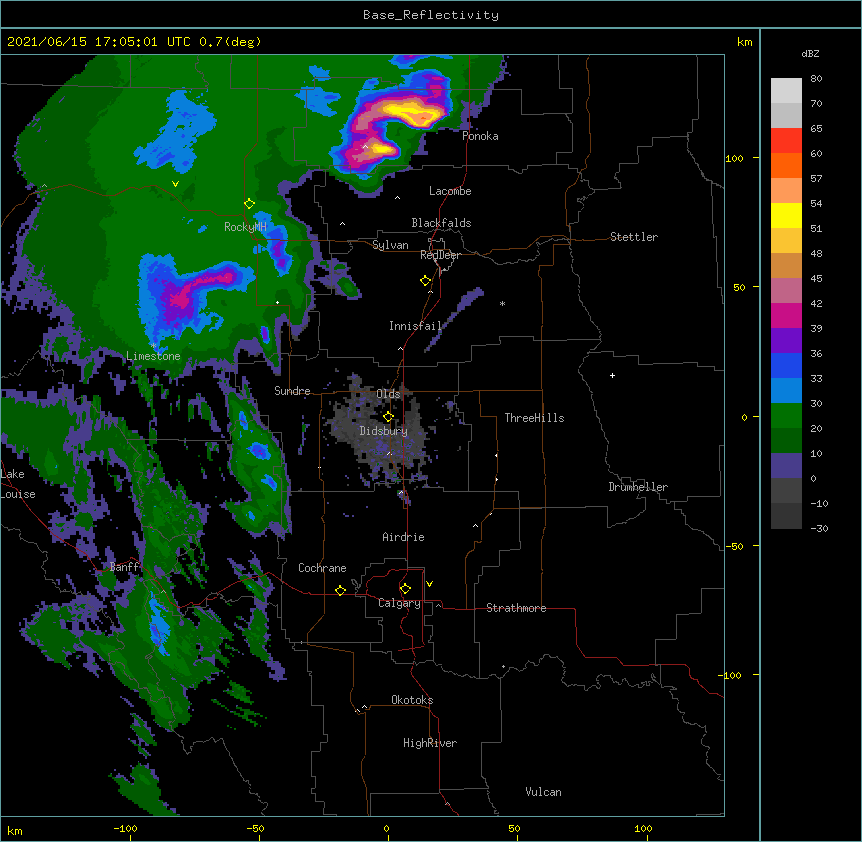Click the ThreeHills label
The height and width of the screenshot is (842, 862).
pos(534,418)
